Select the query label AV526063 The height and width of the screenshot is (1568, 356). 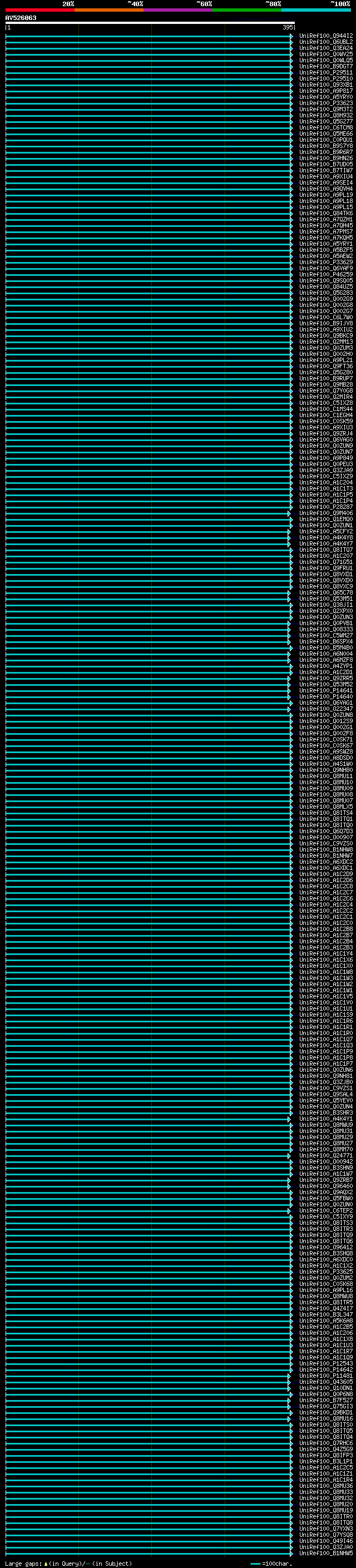[21, 18]
